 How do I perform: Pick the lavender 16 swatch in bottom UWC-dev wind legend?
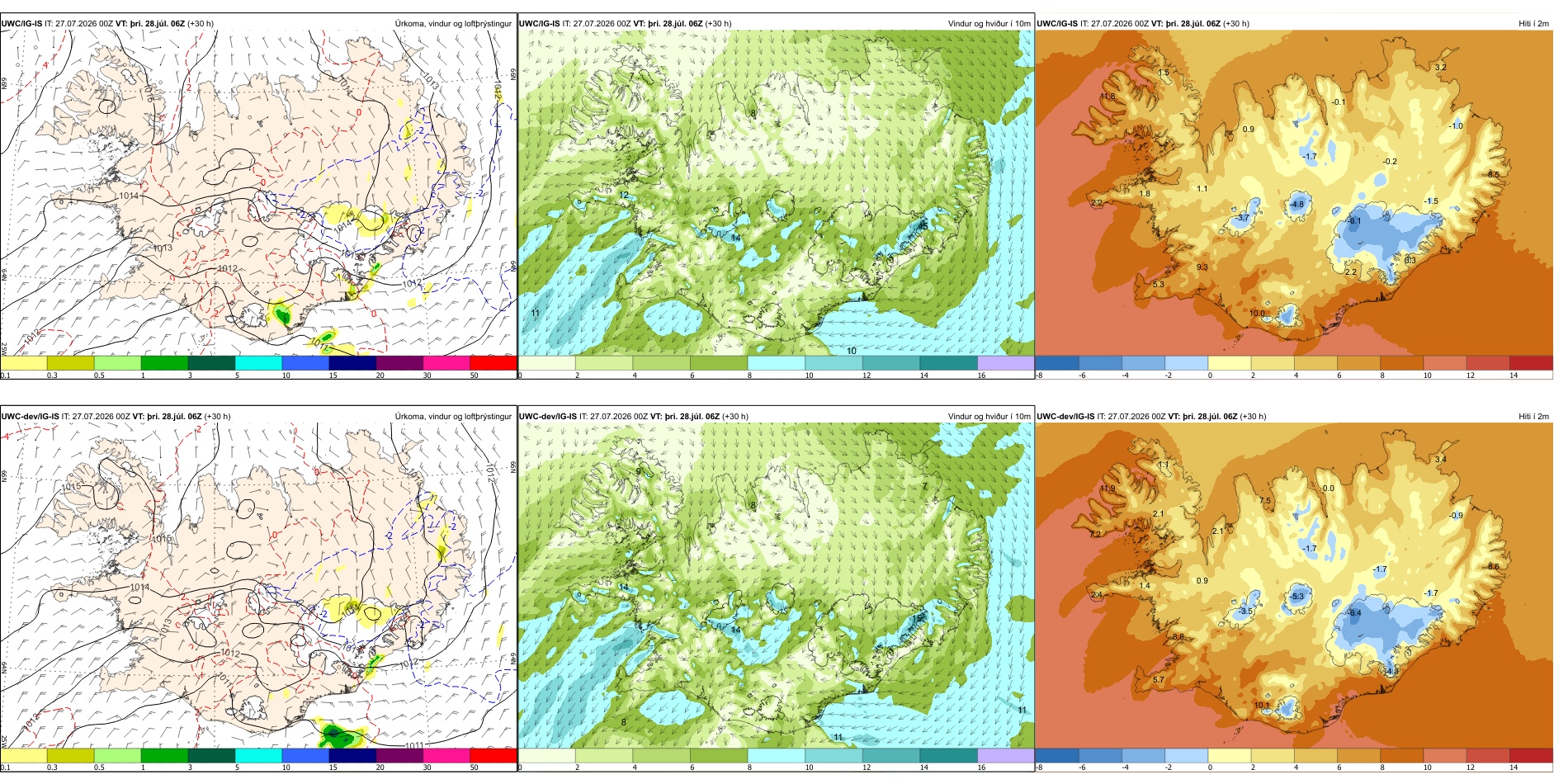pyautogui.click(x=1006, y=755)
